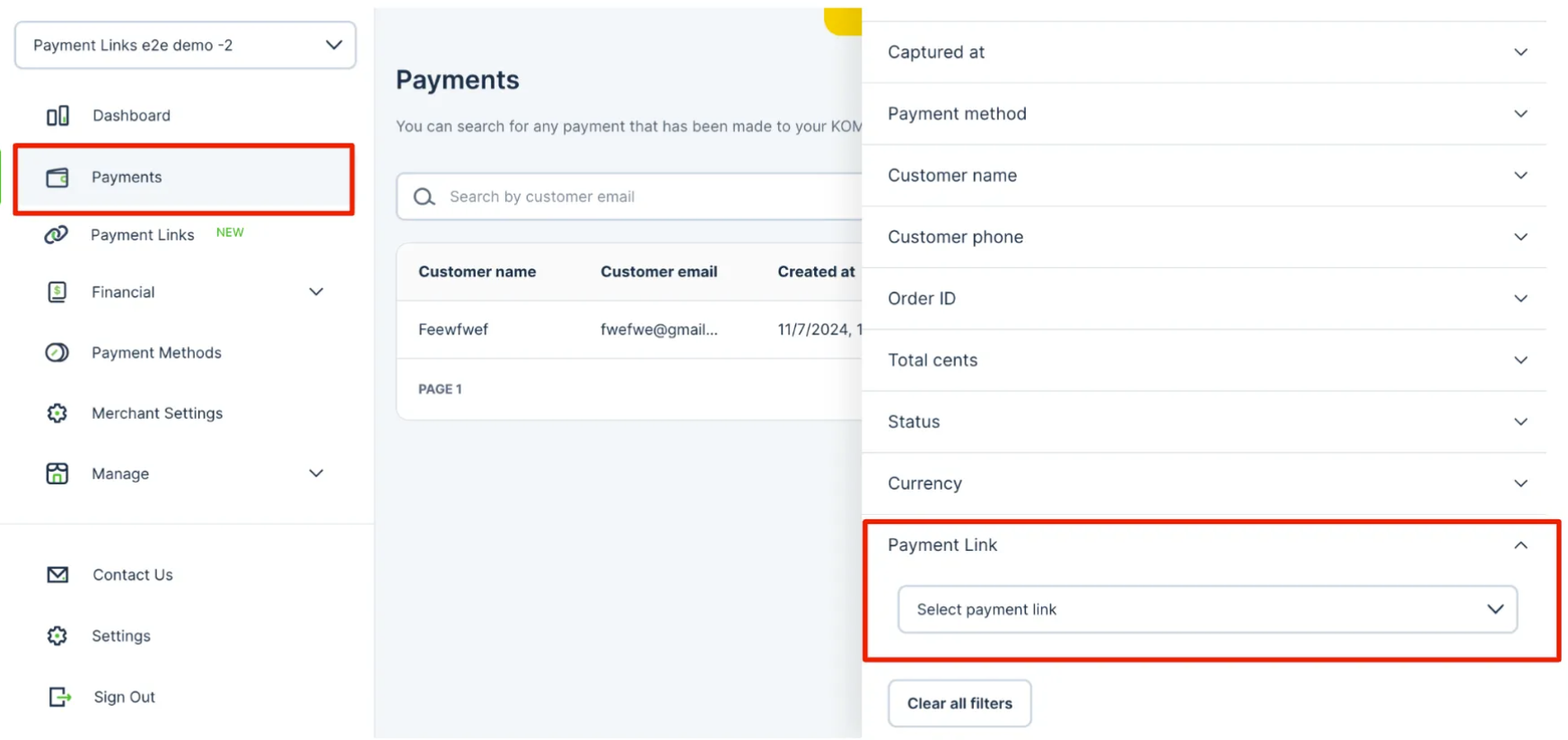This screenshot has width=1568, height=740.
Task: Open Settings in the sidebar
Action: [x=120, y=636]
